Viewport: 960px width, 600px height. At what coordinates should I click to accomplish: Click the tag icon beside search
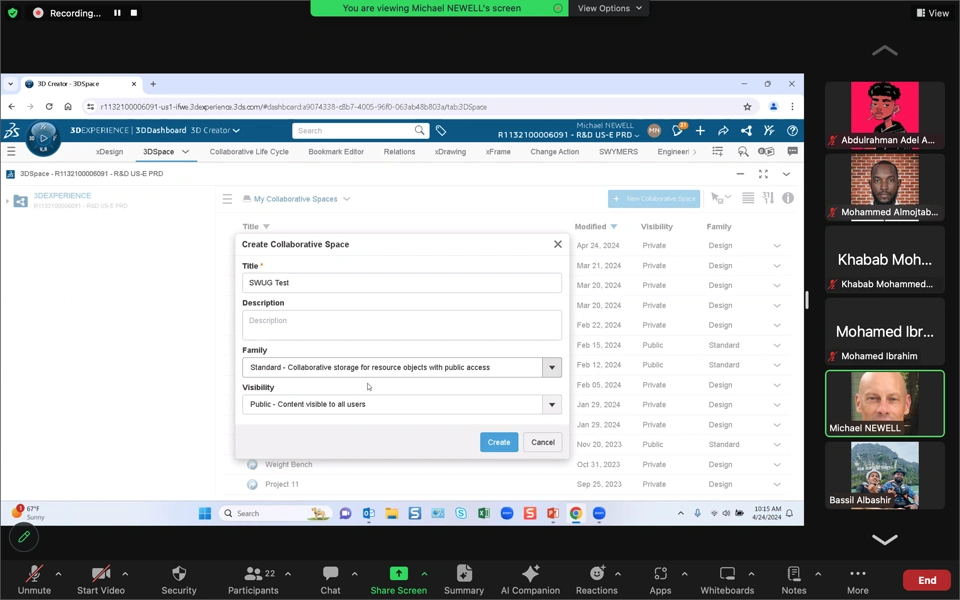[x=441, y=130]
